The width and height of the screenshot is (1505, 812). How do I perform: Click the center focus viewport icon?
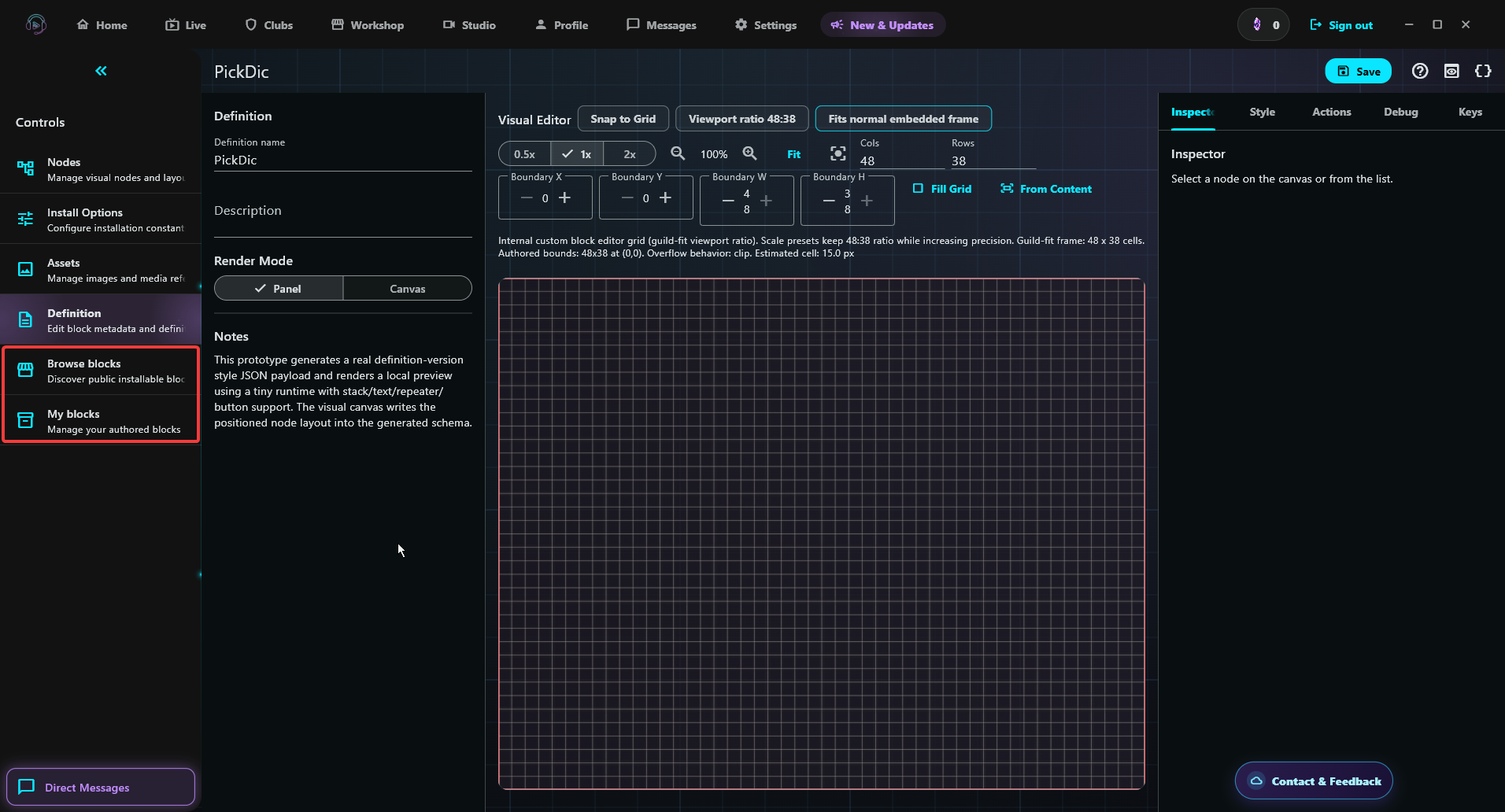click(838, 153)
